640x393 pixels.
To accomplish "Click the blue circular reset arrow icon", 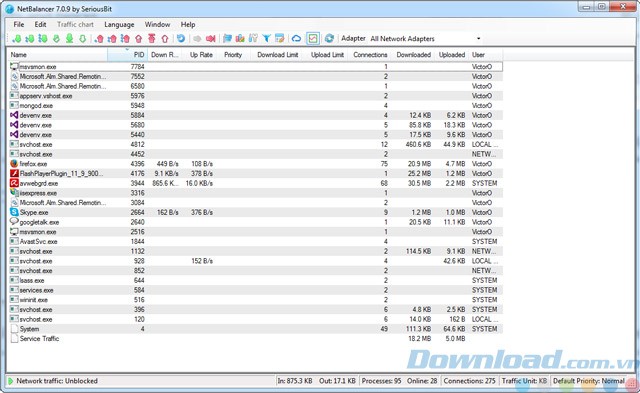I will 181,39.
